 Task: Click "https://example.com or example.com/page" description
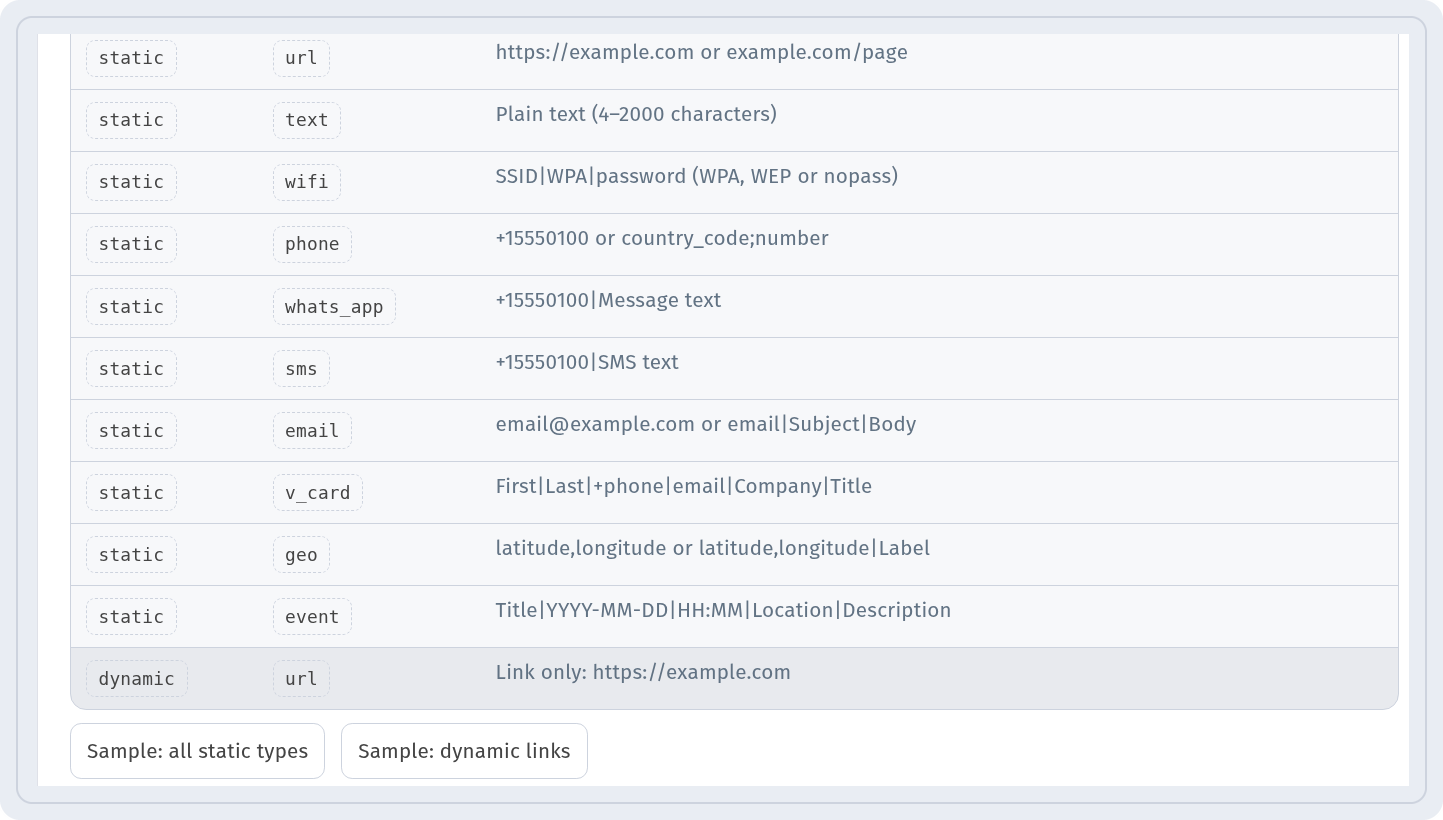(702, 52)
